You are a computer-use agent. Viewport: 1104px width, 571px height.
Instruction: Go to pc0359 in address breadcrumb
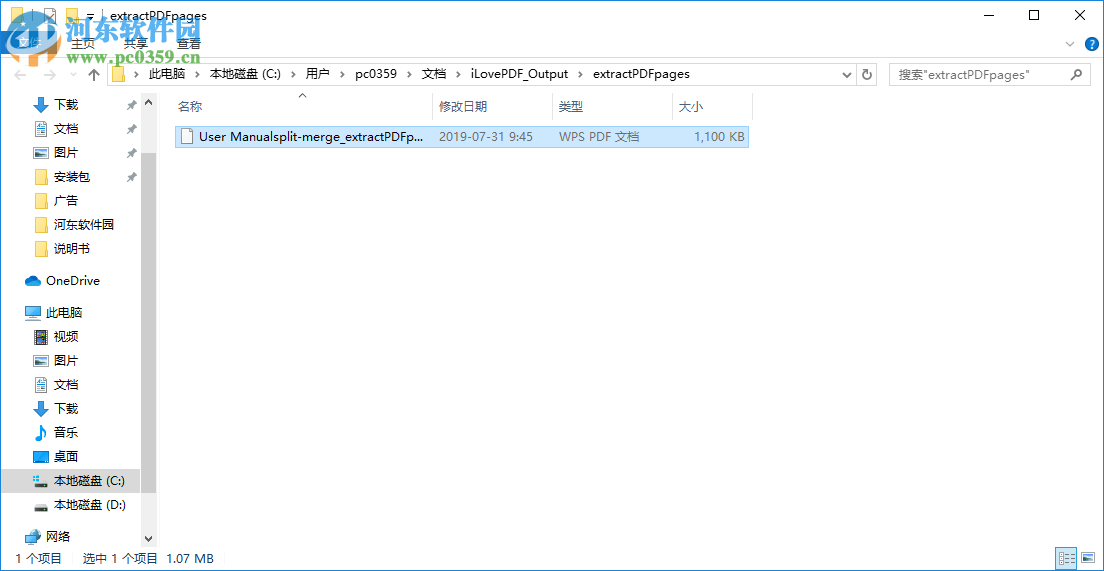pos(377,74)
